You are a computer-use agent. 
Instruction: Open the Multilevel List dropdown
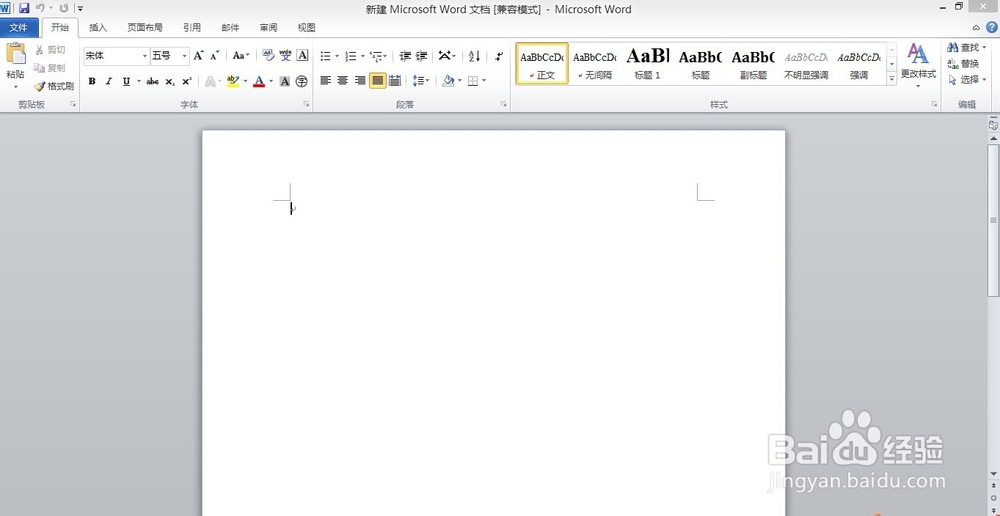coord(379,56)
